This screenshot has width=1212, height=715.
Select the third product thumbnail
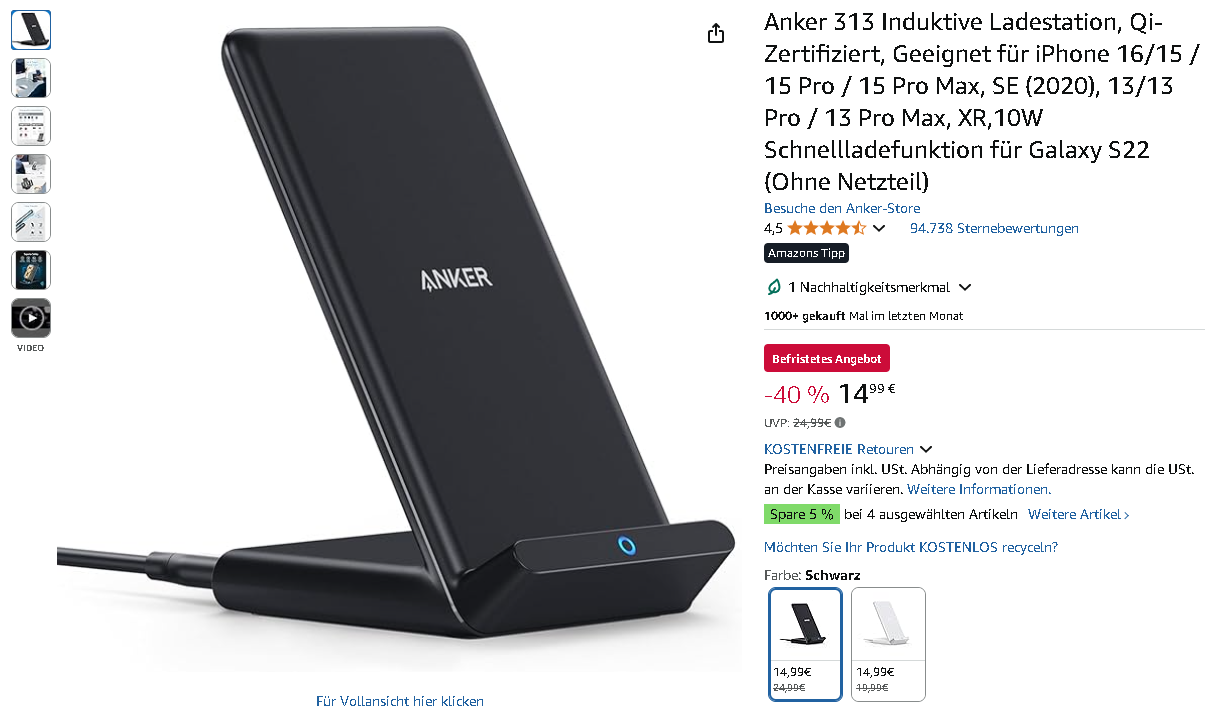coord(31,126)
